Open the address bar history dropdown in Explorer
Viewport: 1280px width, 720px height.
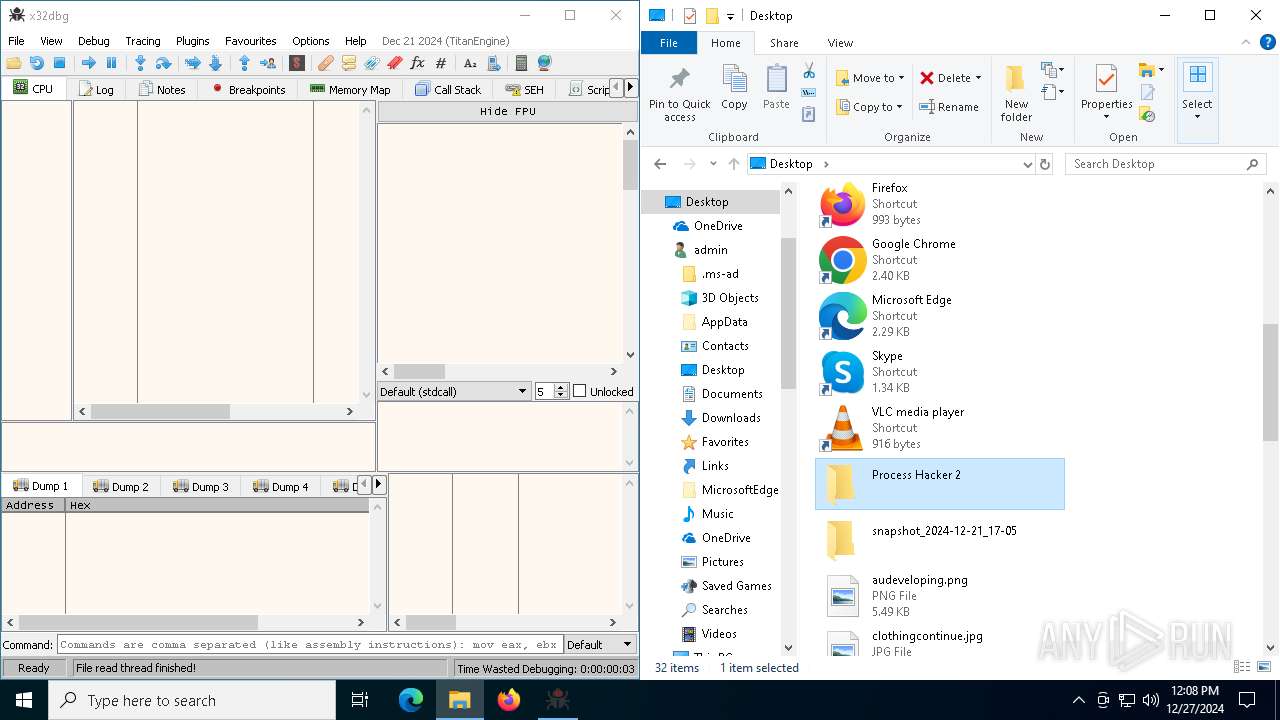coord(1027,165)
